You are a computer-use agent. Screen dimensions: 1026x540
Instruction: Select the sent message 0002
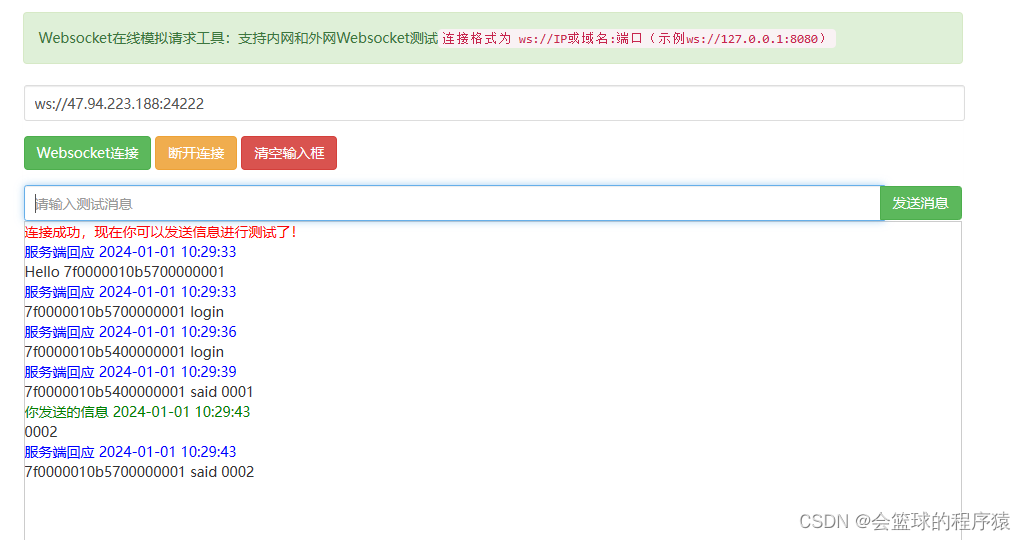point(41,432)
